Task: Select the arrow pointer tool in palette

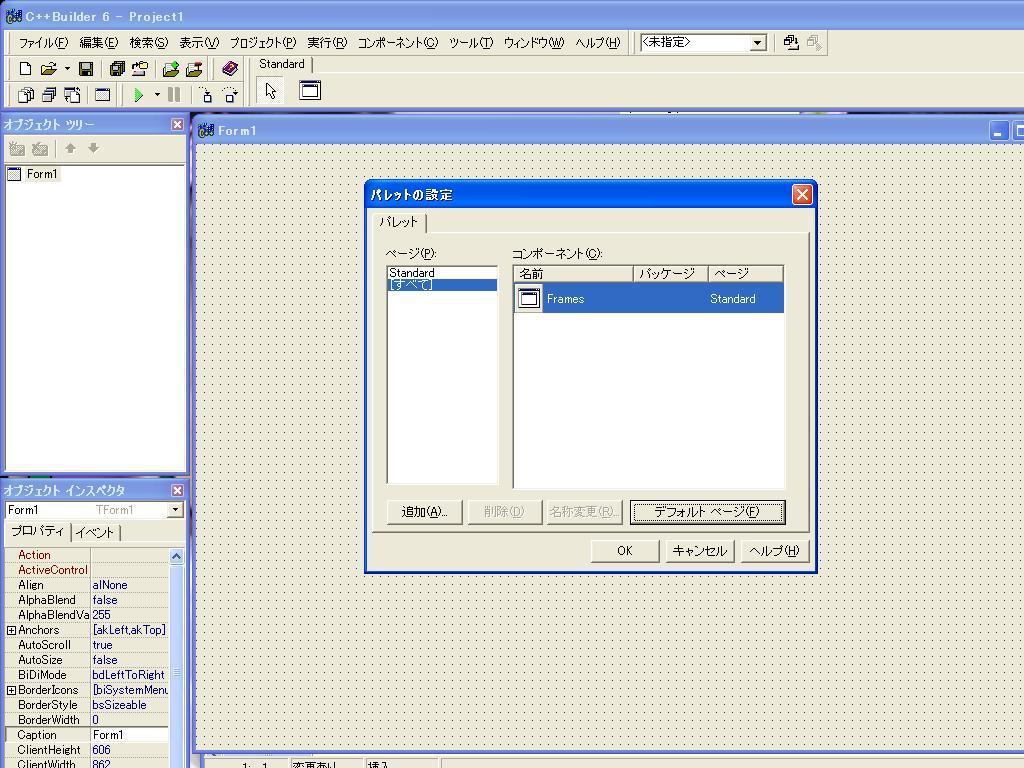Action: 270,91
